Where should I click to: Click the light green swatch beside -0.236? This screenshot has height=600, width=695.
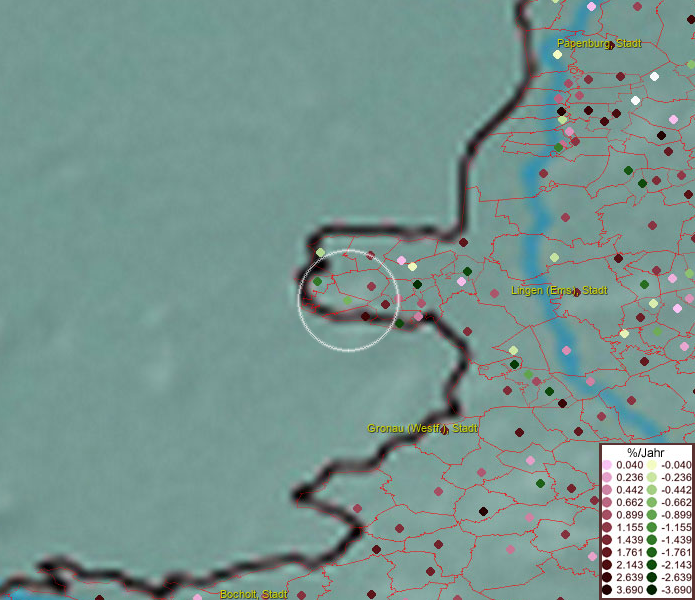(652, 477)
